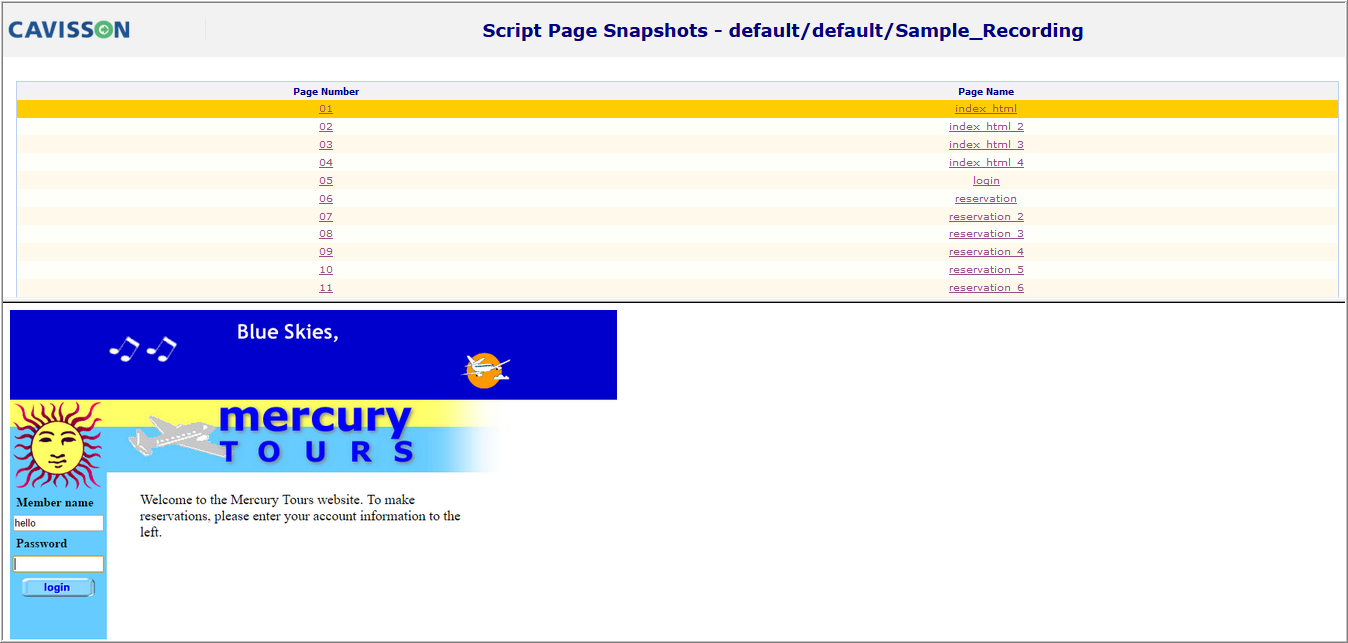Click the sun face image
This screenshot has width=1348, height=643.
coord(57,446)
